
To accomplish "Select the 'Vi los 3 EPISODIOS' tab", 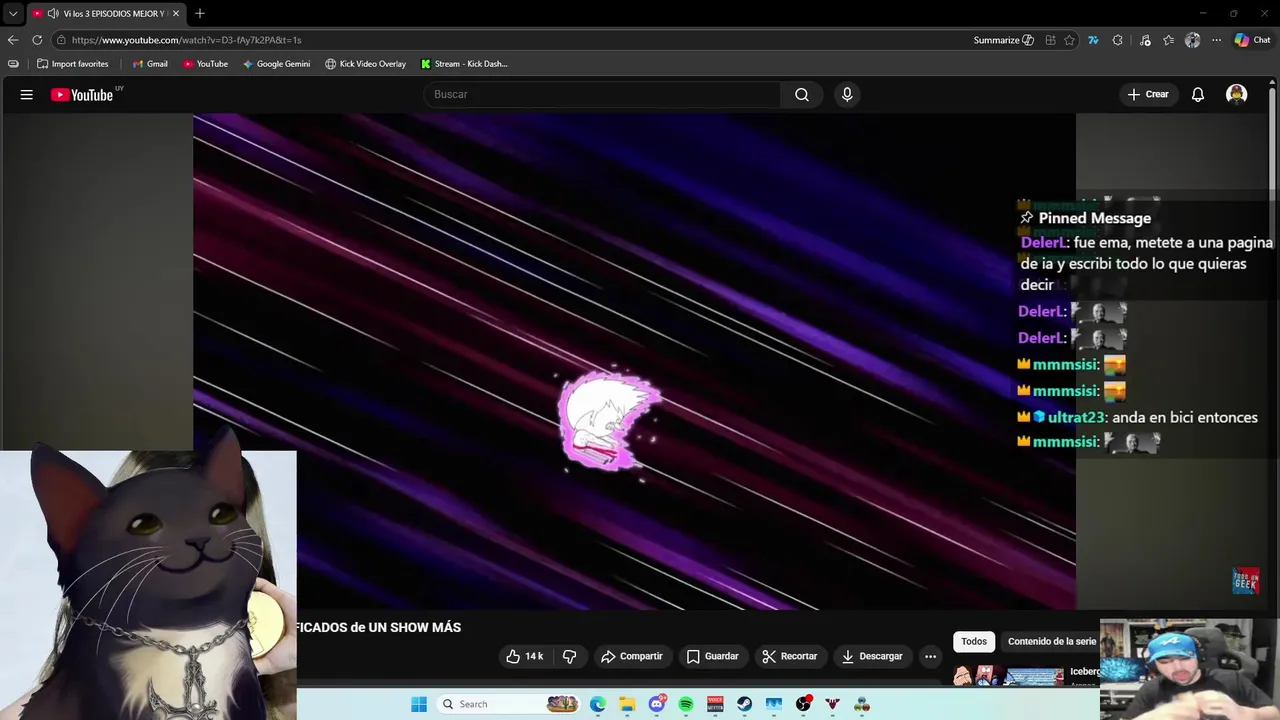I will [x=107, y=14].
